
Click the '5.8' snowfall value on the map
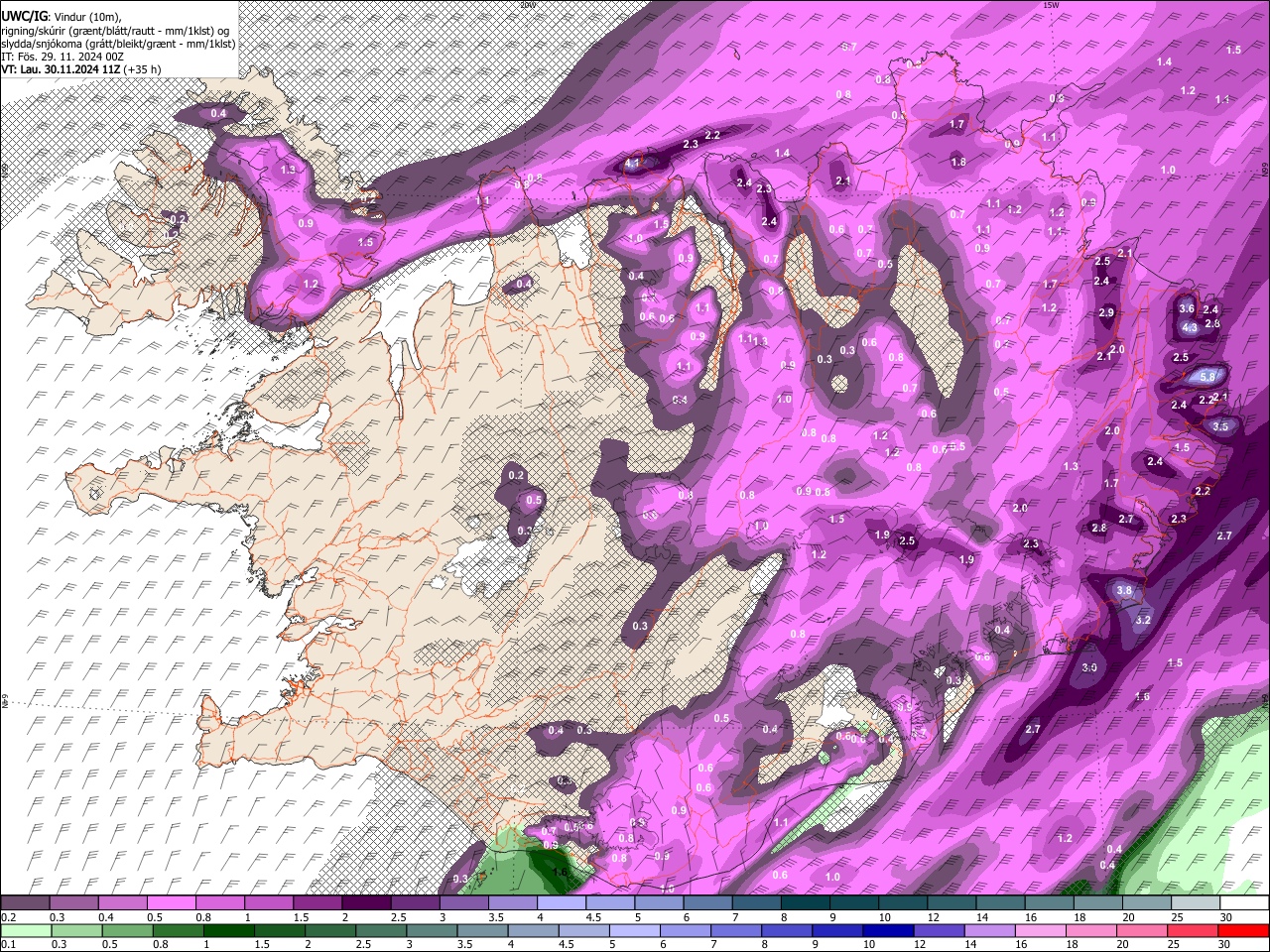1207,377
